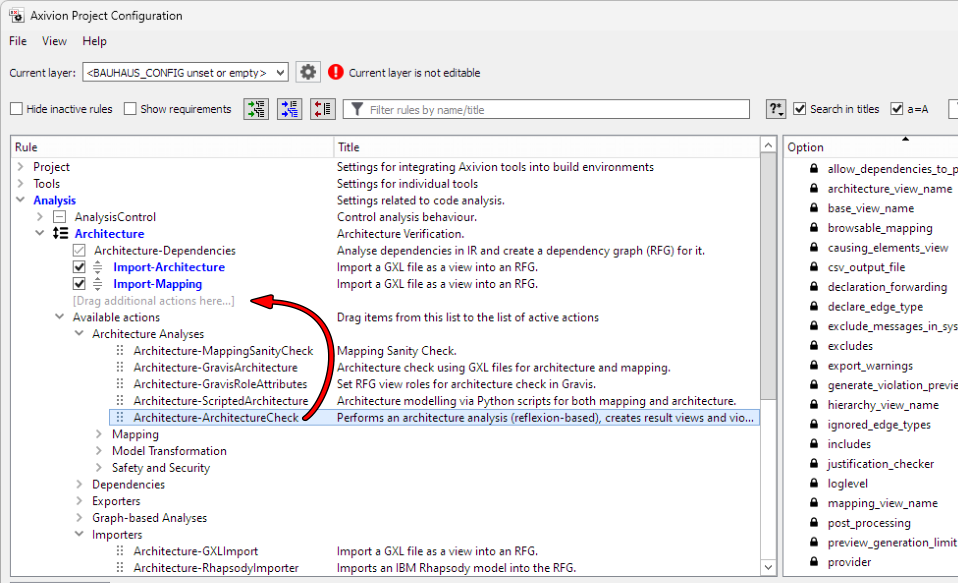
Task: Click the red error warning icon
Action: pyautogui.click(x=335, y=72)
